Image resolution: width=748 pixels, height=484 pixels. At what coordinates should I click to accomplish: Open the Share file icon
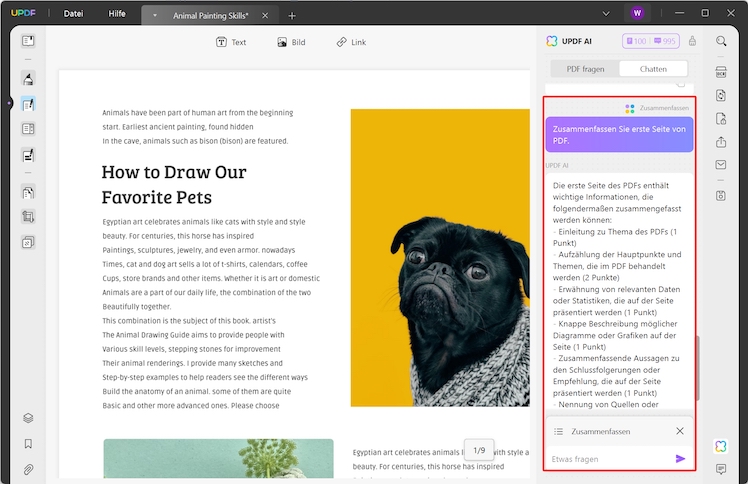click(721, 142)
